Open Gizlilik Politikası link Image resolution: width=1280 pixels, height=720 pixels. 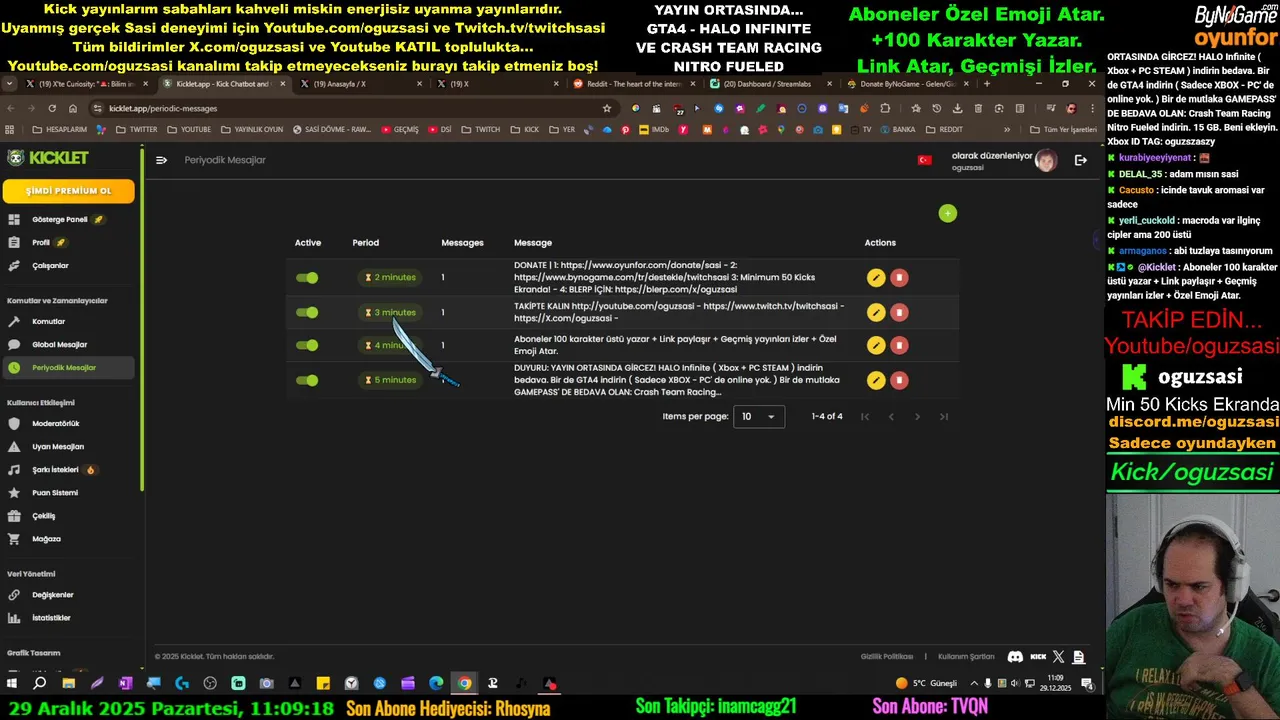[x=887, y=657]
